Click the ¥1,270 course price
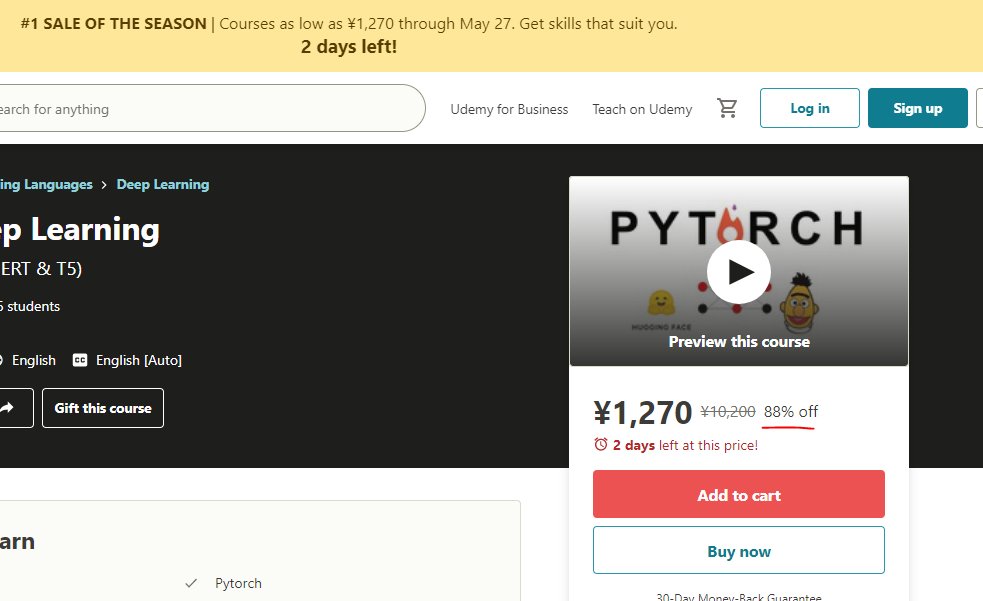The width and height of the screenshot is (983, 601). point(643,412)
